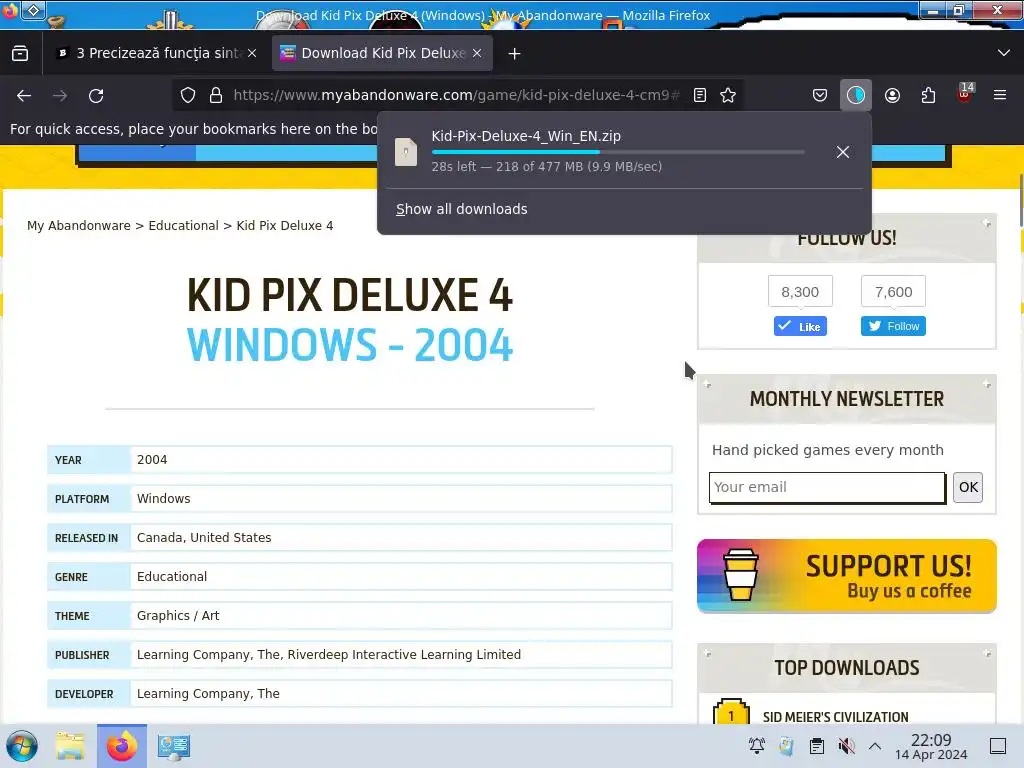Click Show all downloads
Screen dimensions: 1024x768
pos(462,209)
